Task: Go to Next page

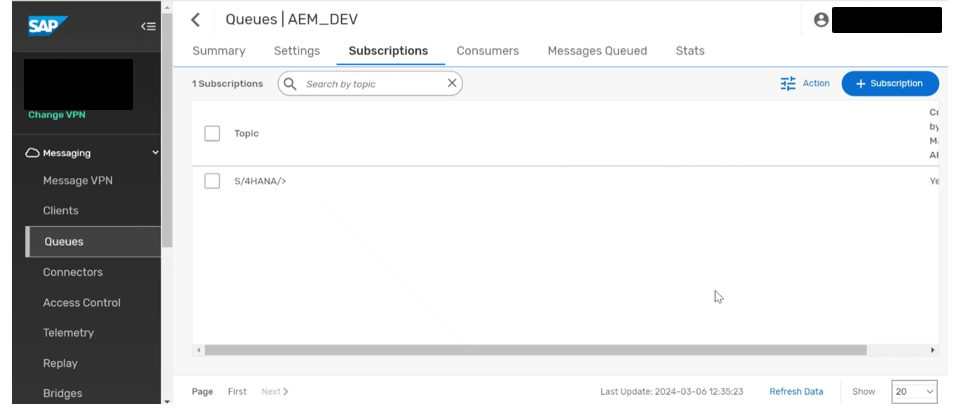Action: coord(274,391)
